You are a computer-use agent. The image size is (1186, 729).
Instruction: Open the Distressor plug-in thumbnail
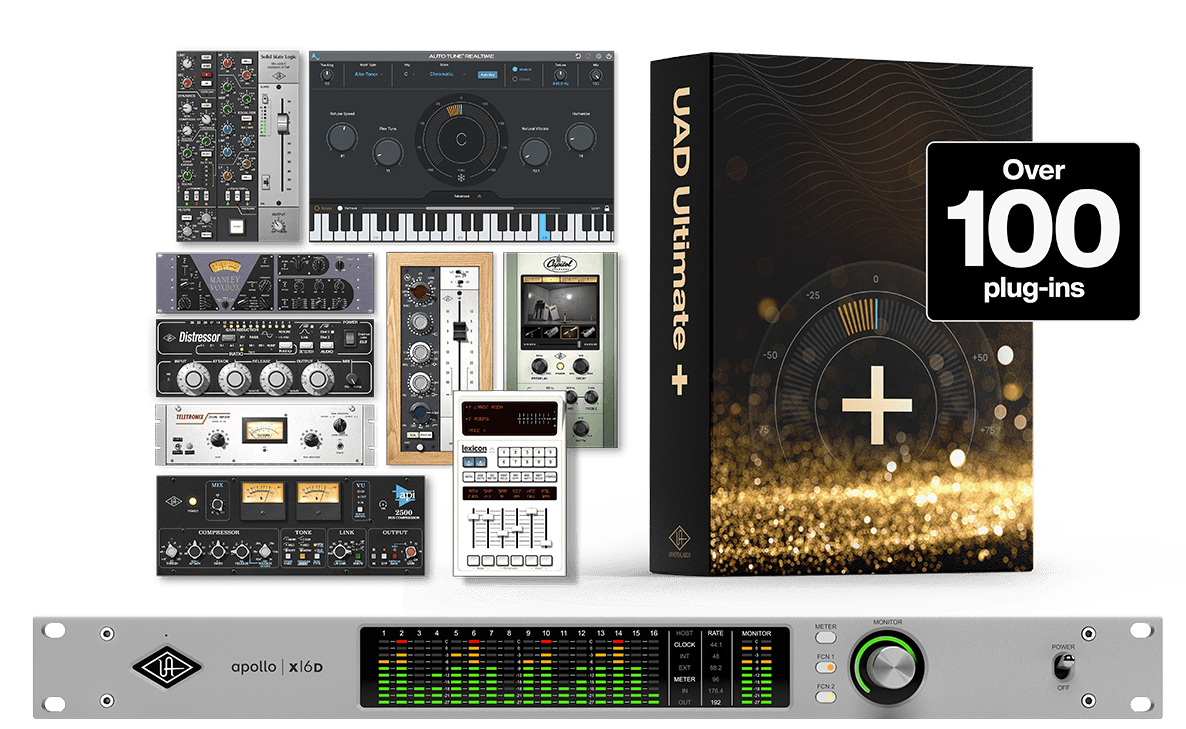(x=265, y=358)
